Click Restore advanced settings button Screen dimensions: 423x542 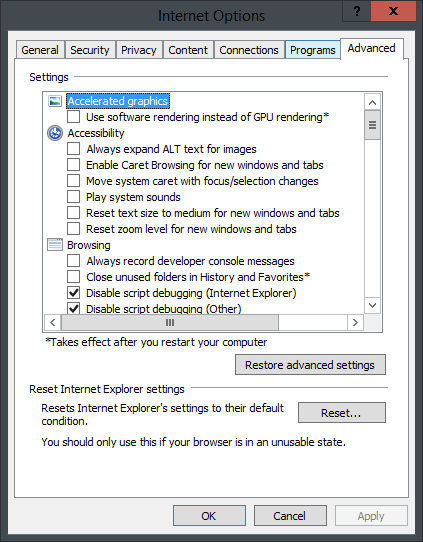pyautogui.click(x=310, y=365)
